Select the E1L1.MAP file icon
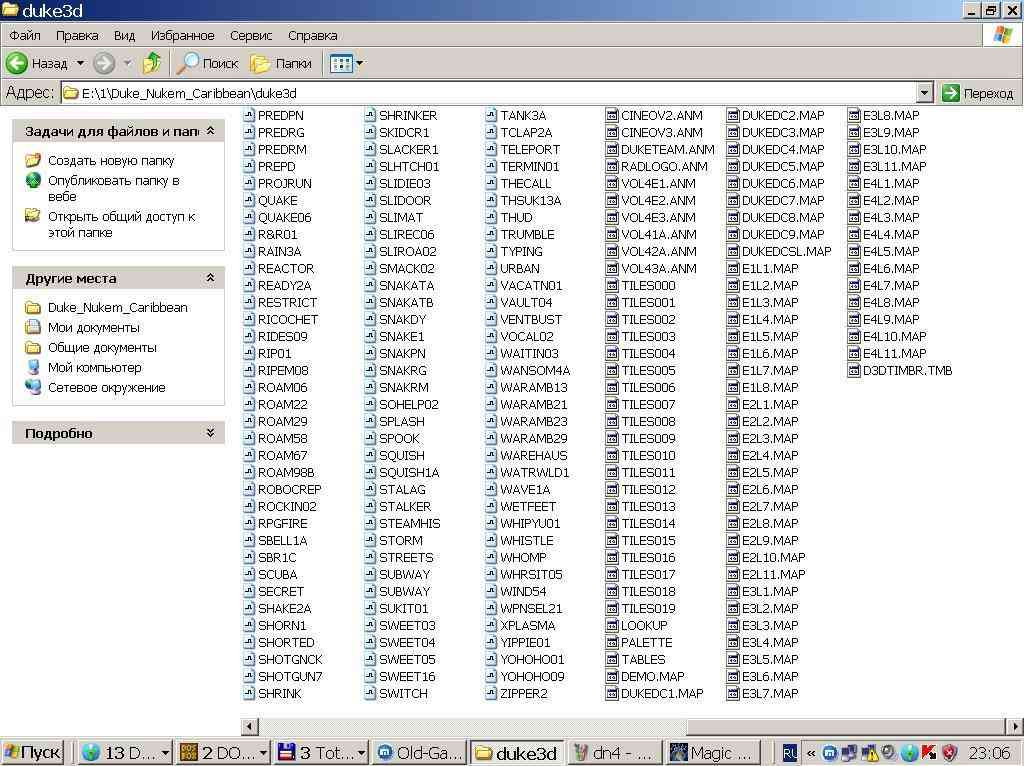 coord(733,268)
